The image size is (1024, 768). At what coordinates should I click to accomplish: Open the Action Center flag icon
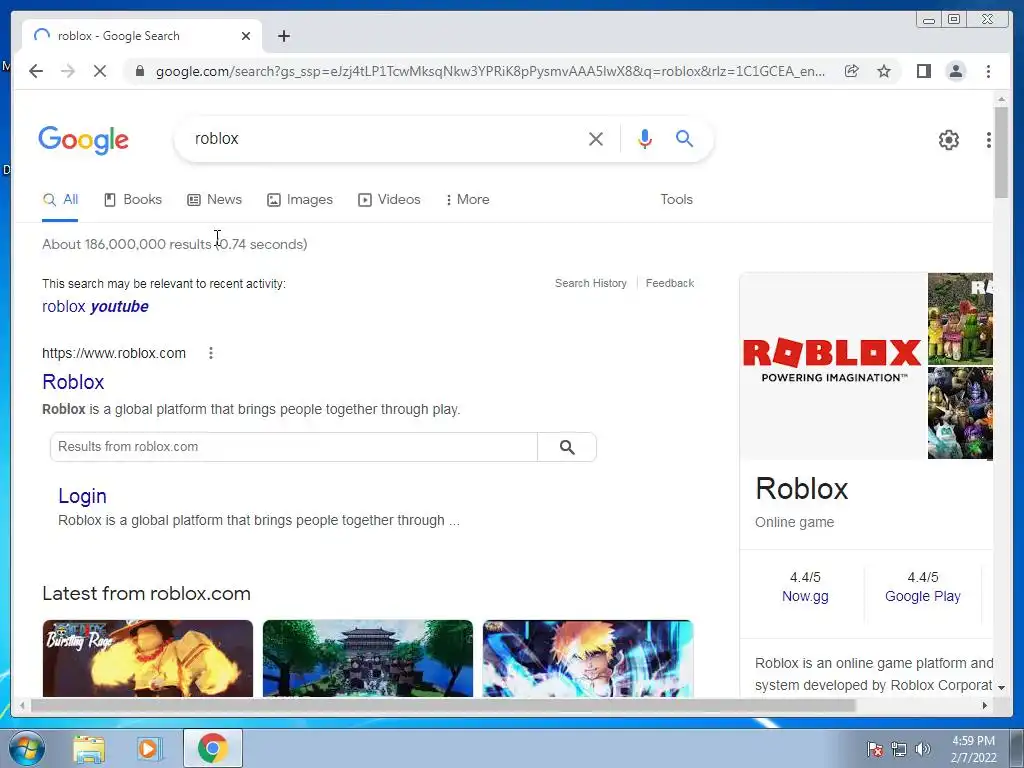click(875, 749)
